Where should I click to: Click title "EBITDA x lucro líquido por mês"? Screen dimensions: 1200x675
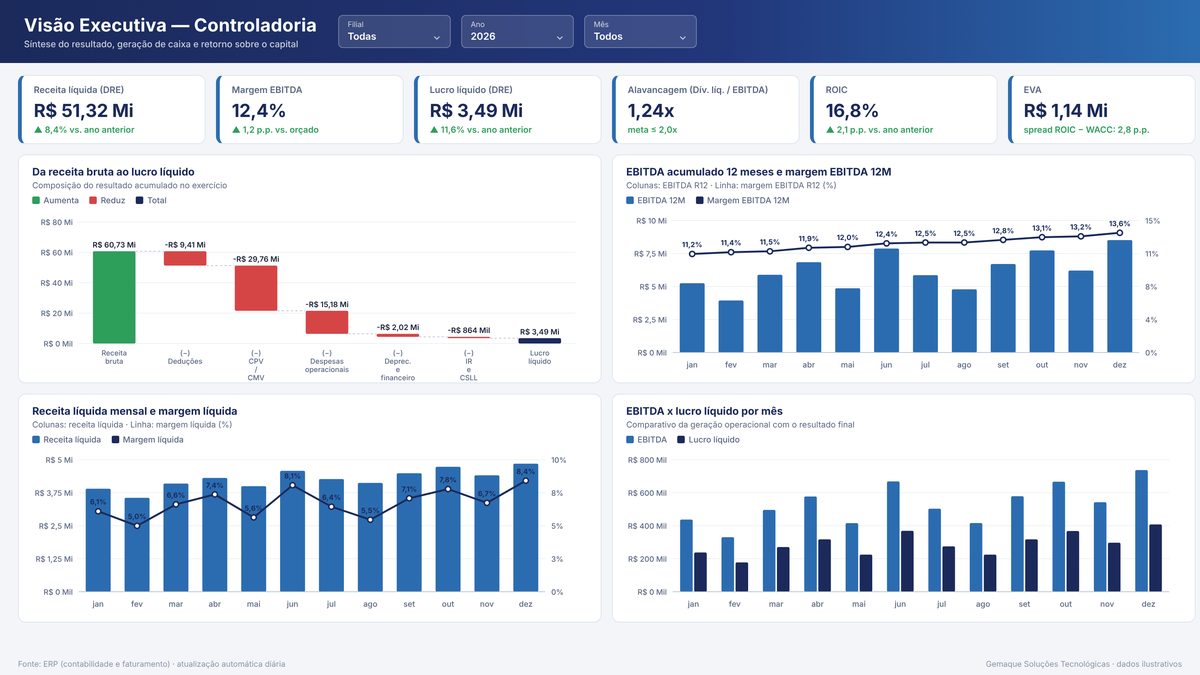pos(704,411)
